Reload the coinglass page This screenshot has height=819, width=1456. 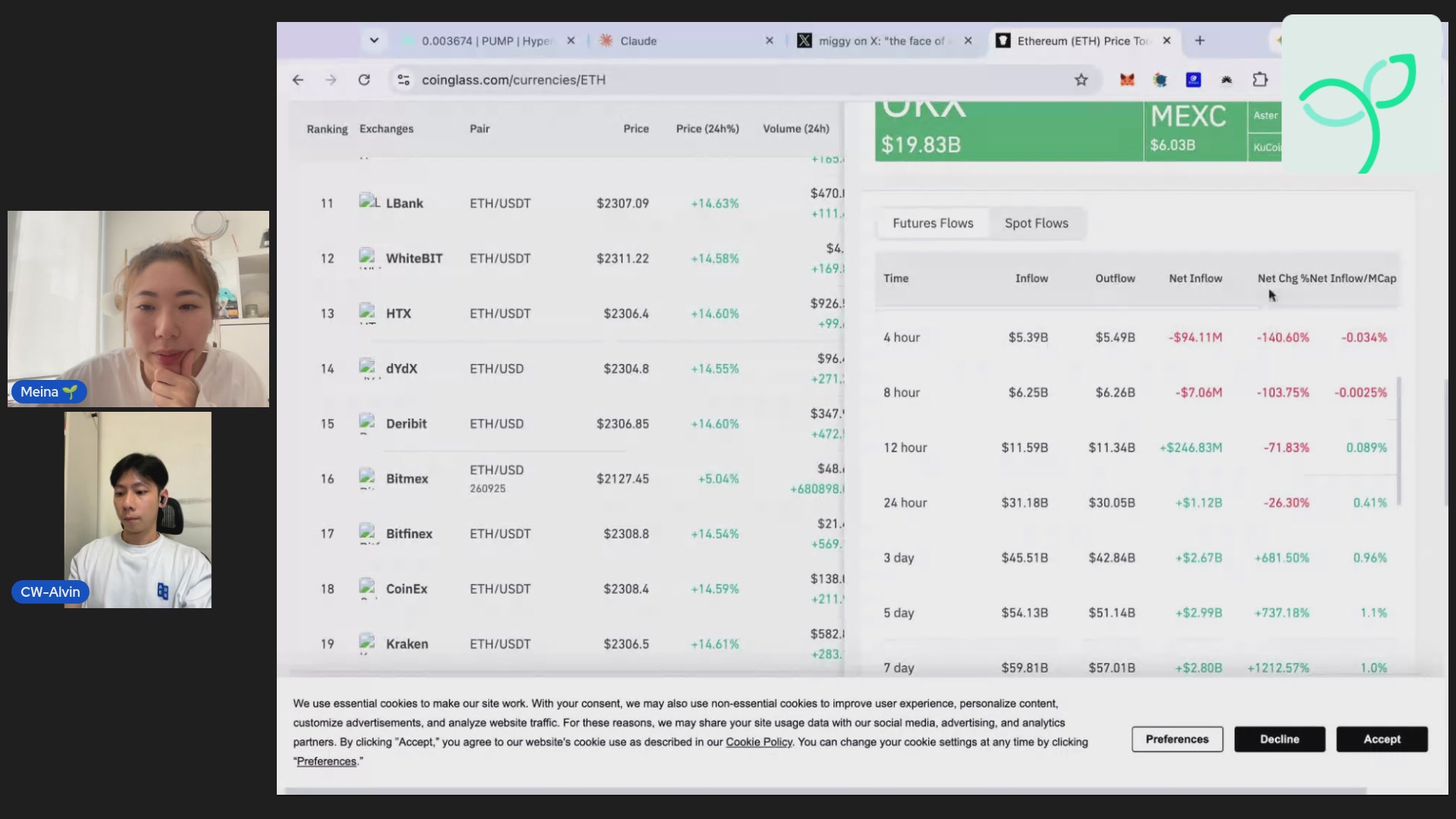(364, 80)
